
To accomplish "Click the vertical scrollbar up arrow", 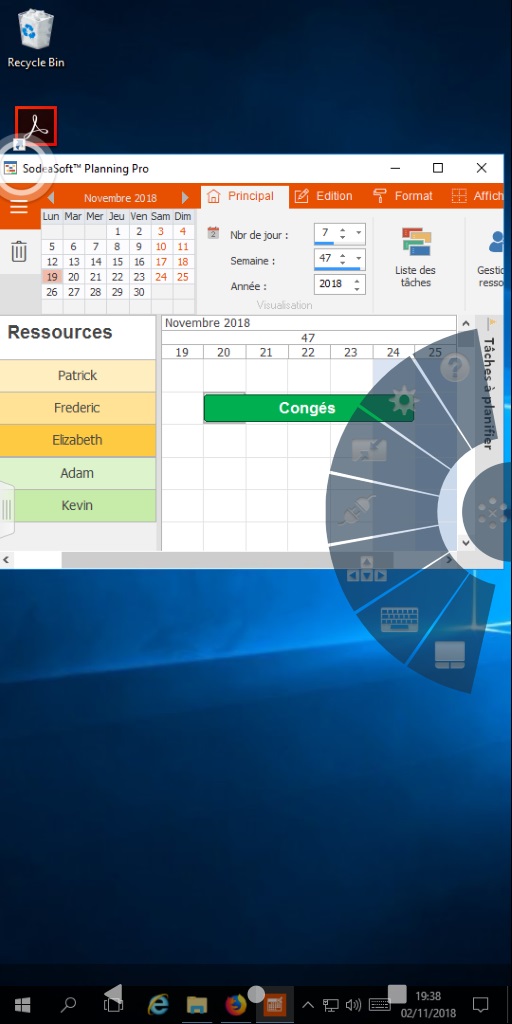I will point(466,323).
